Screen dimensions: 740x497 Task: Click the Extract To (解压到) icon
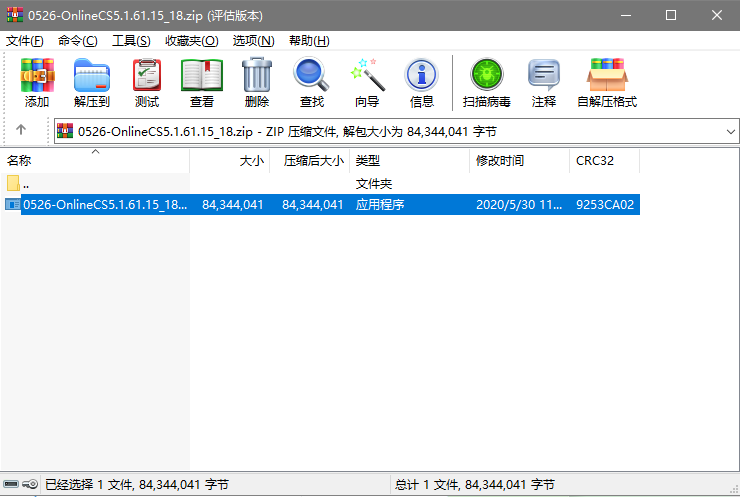92,82
